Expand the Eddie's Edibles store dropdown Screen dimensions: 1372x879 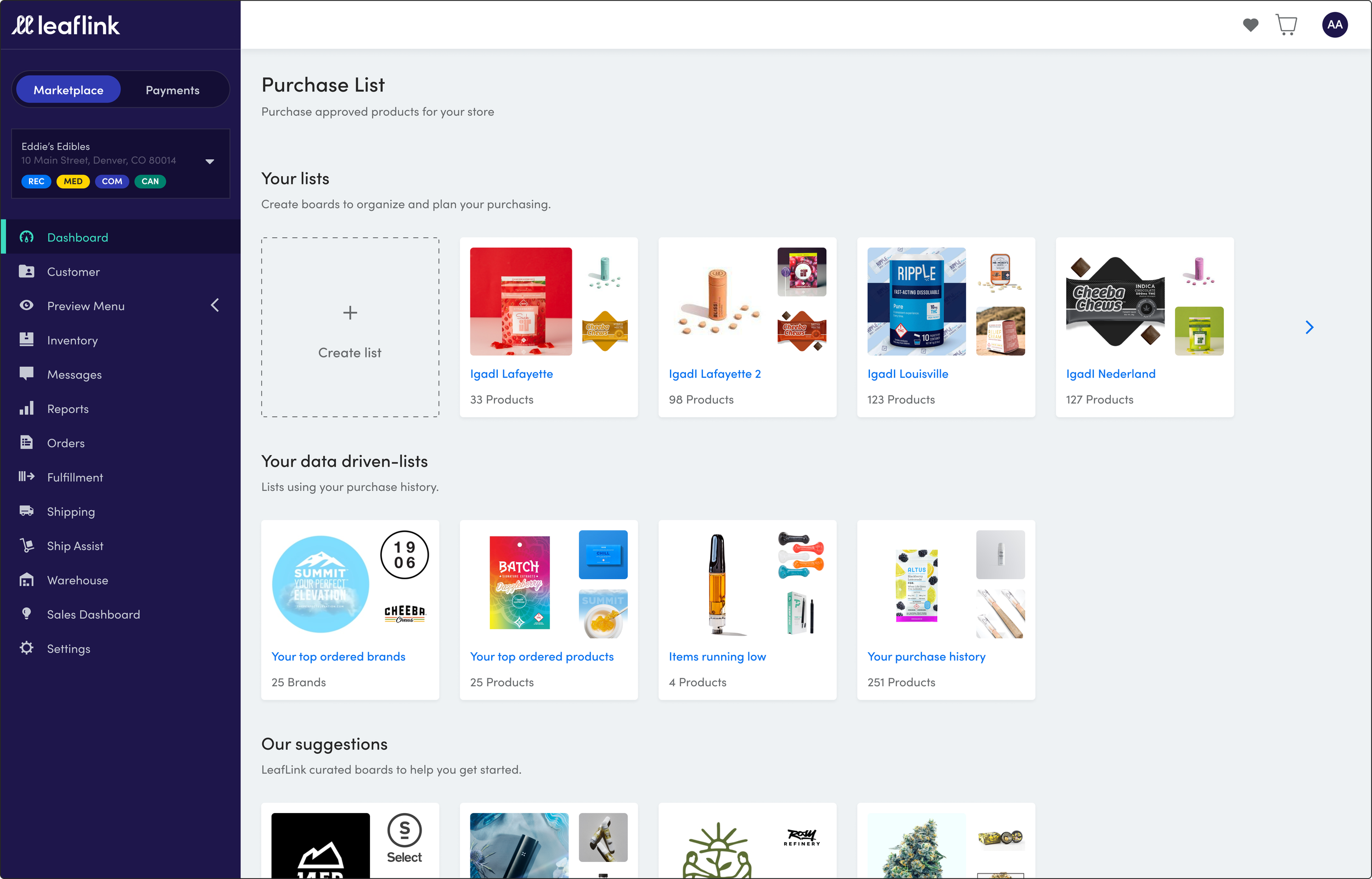point(209,161)
